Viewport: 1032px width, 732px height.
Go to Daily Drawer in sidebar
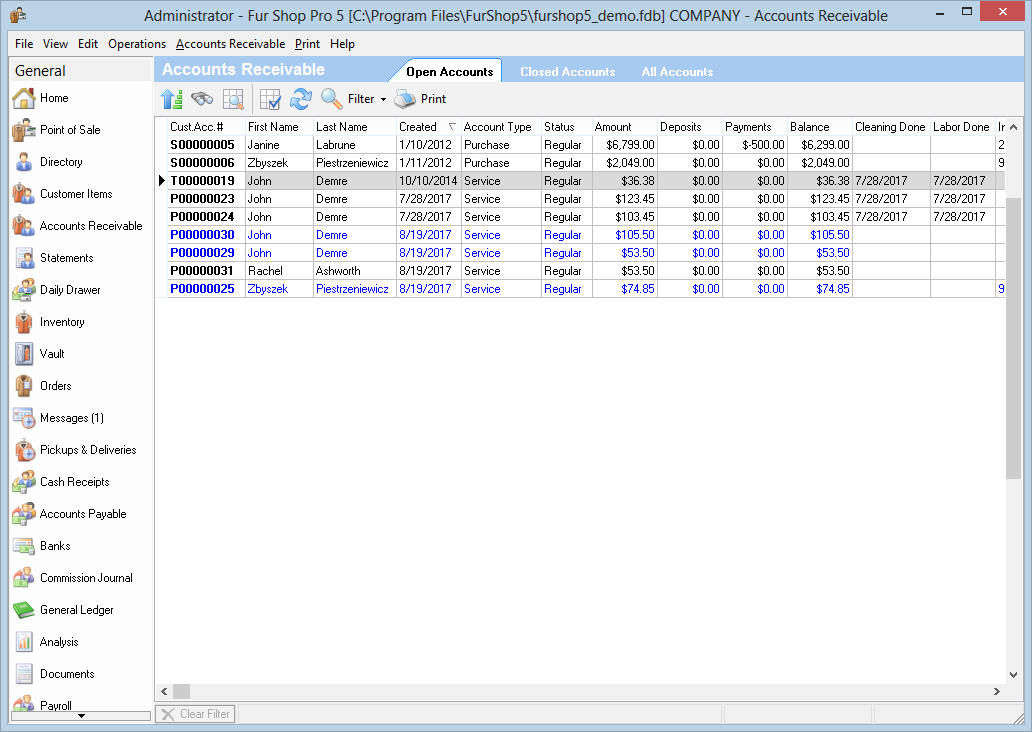click(x=69, y=290)
